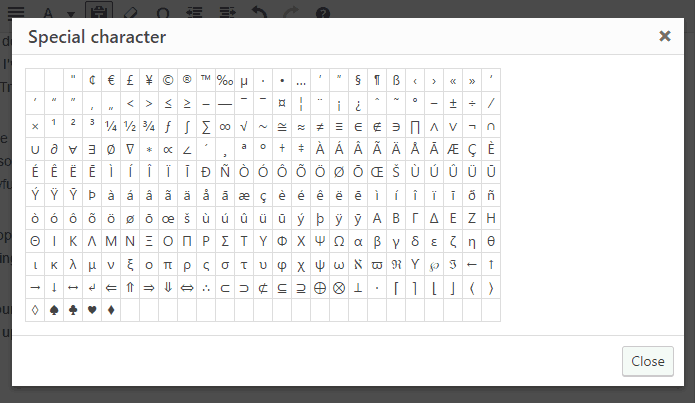The image size is (695, 403).
Task: Insert the aleph ℵ symbol
Action: click(358, 265)
